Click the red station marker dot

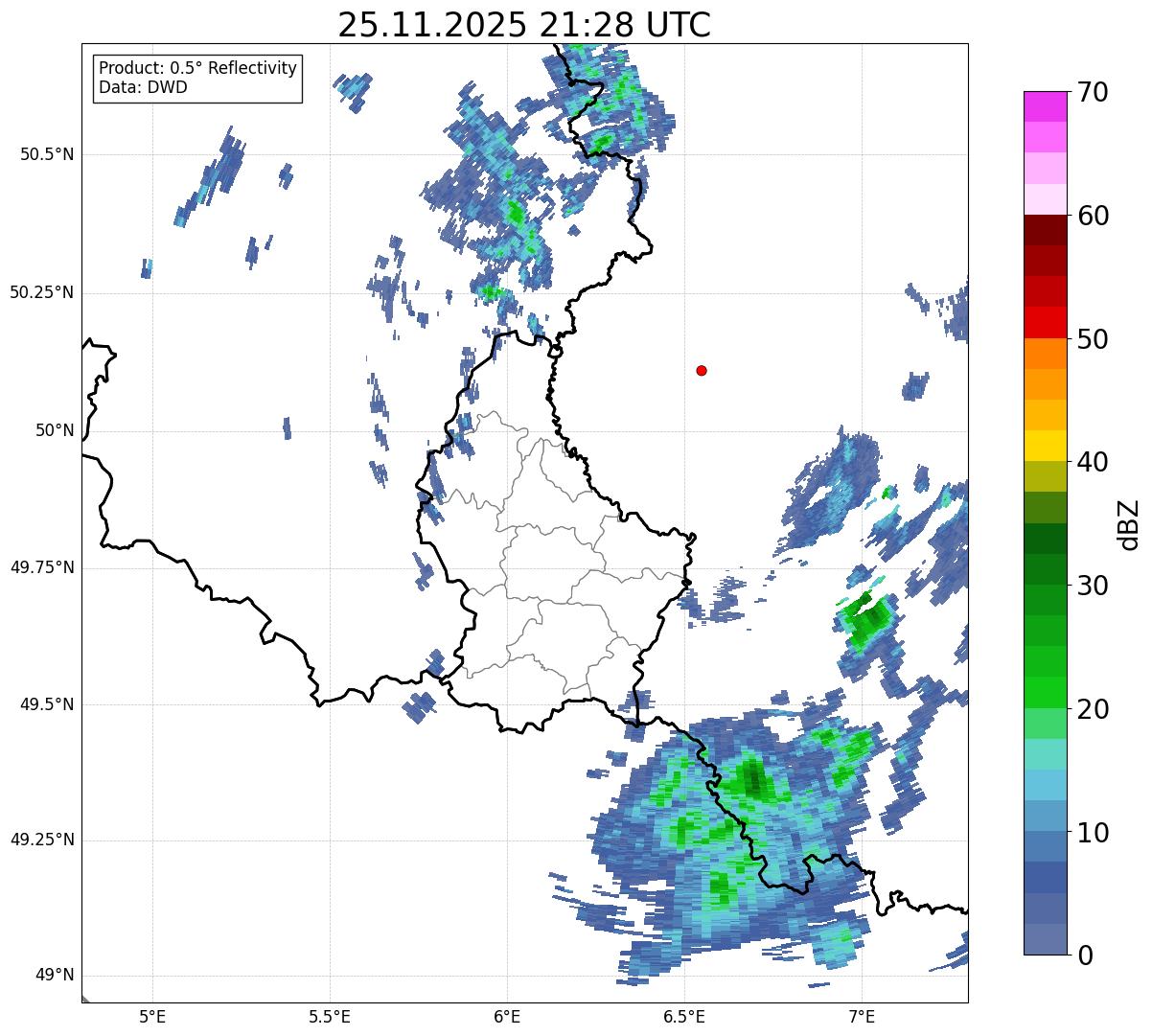[702, 370]
